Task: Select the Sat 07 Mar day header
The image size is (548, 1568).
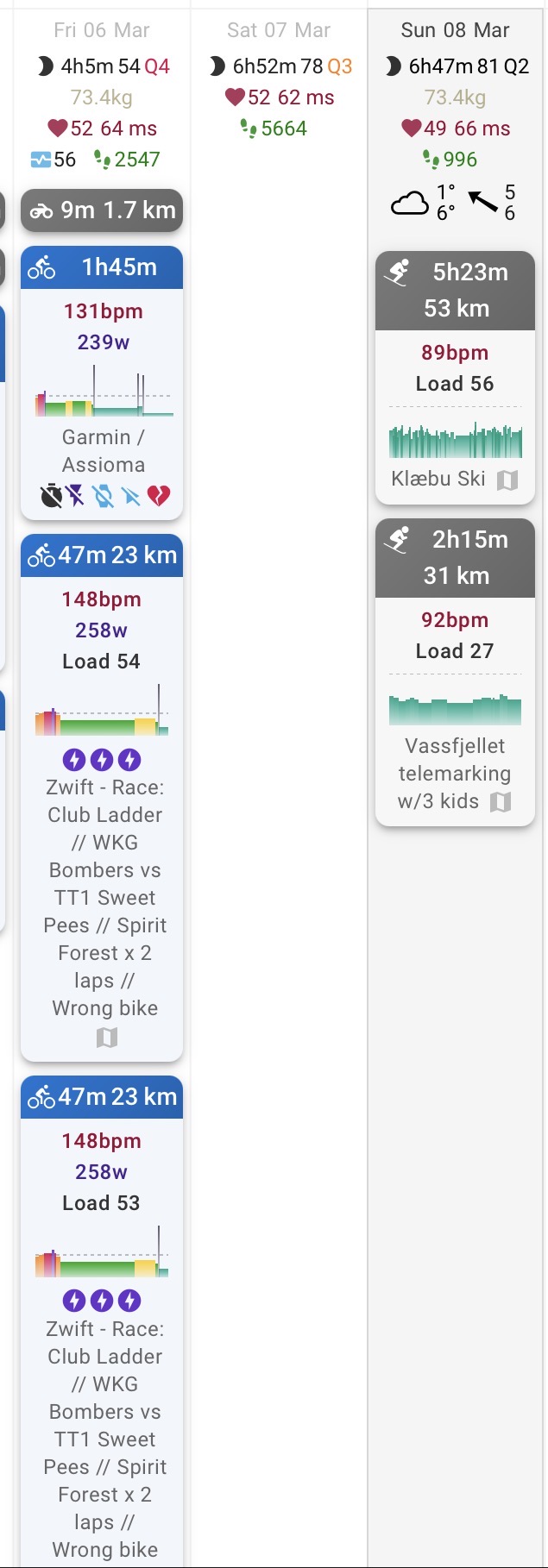Action: click(279, 30)
